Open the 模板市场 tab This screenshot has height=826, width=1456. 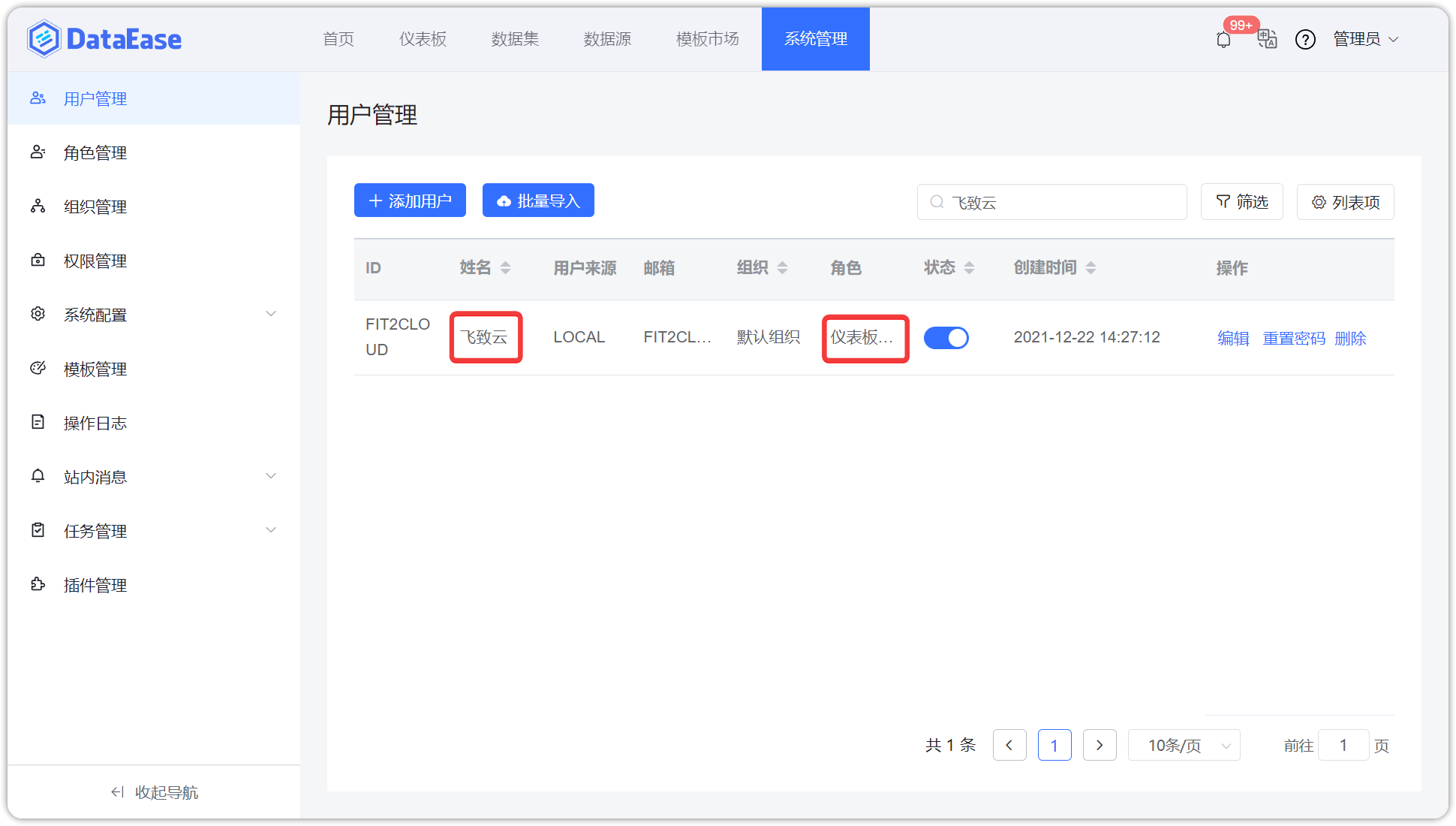coord(708,39)
